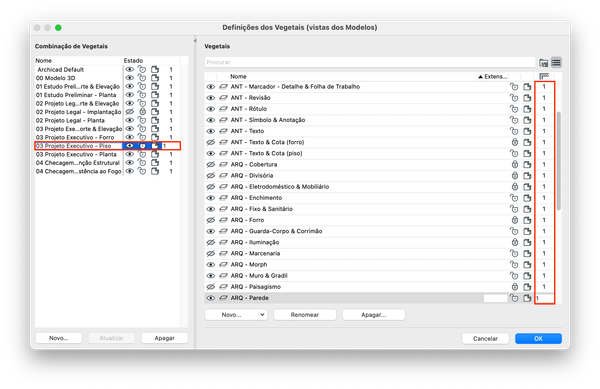The image size is (600, 389).
Task: Sort layers by Extens... column arrow
Action: coord(480,76)
